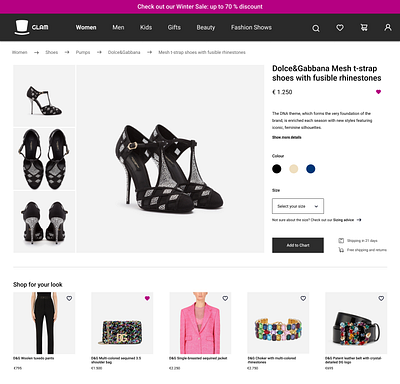Select the blue colour swatch
The height and width of the screenshot is (384, 400).
[x=311, y=169]
